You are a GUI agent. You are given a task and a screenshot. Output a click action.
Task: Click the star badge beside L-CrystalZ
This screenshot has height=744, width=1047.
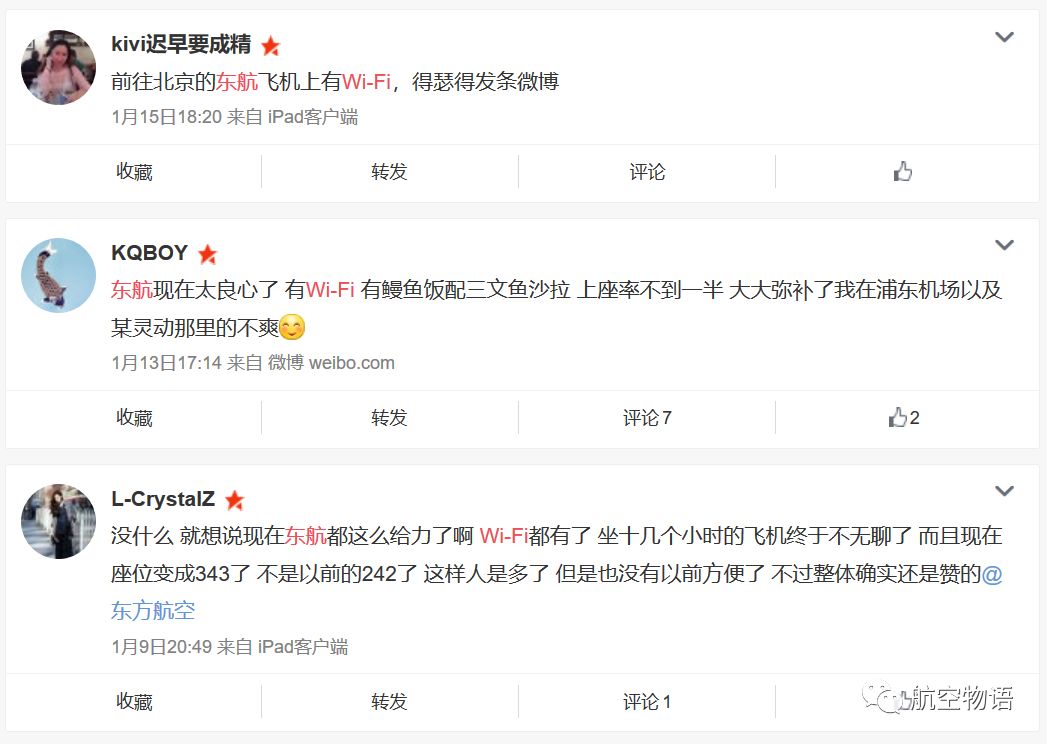234,500
